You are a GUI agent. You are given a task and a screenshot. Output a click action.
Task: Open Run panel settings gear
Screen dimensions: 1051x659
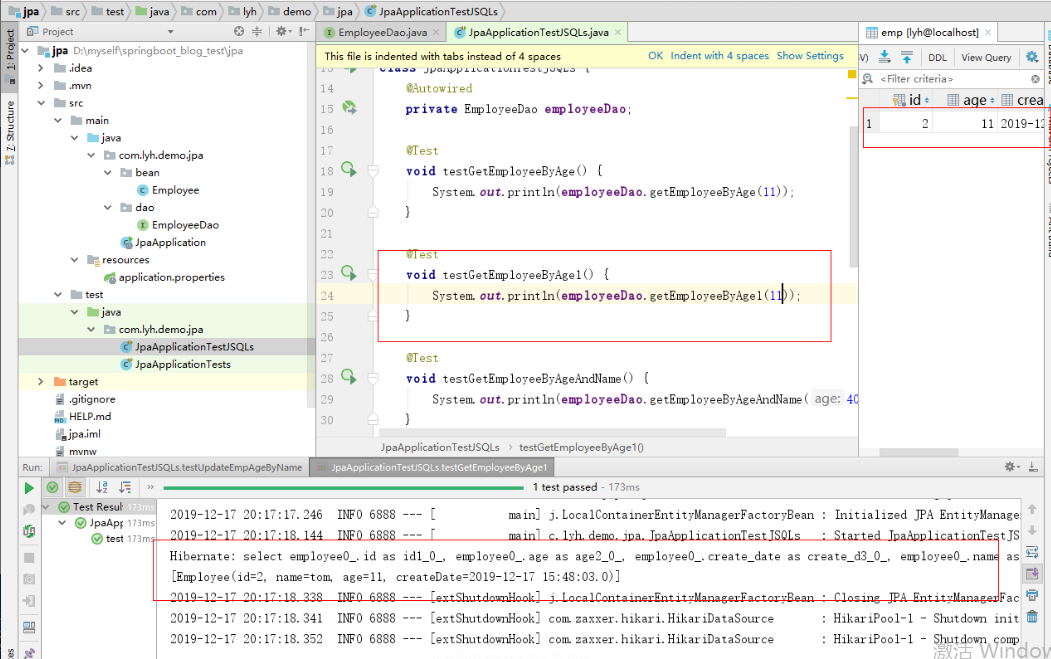[1011, 467]
